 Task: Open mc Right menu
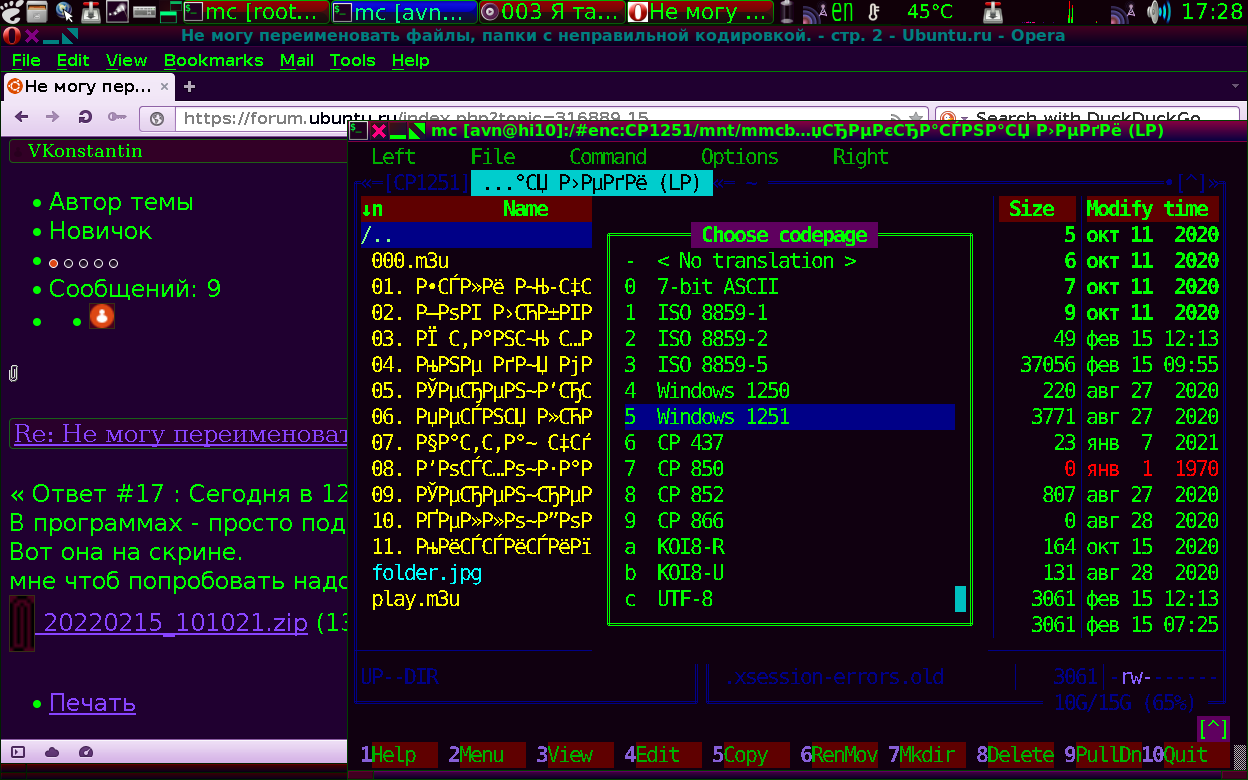point(860,157)
